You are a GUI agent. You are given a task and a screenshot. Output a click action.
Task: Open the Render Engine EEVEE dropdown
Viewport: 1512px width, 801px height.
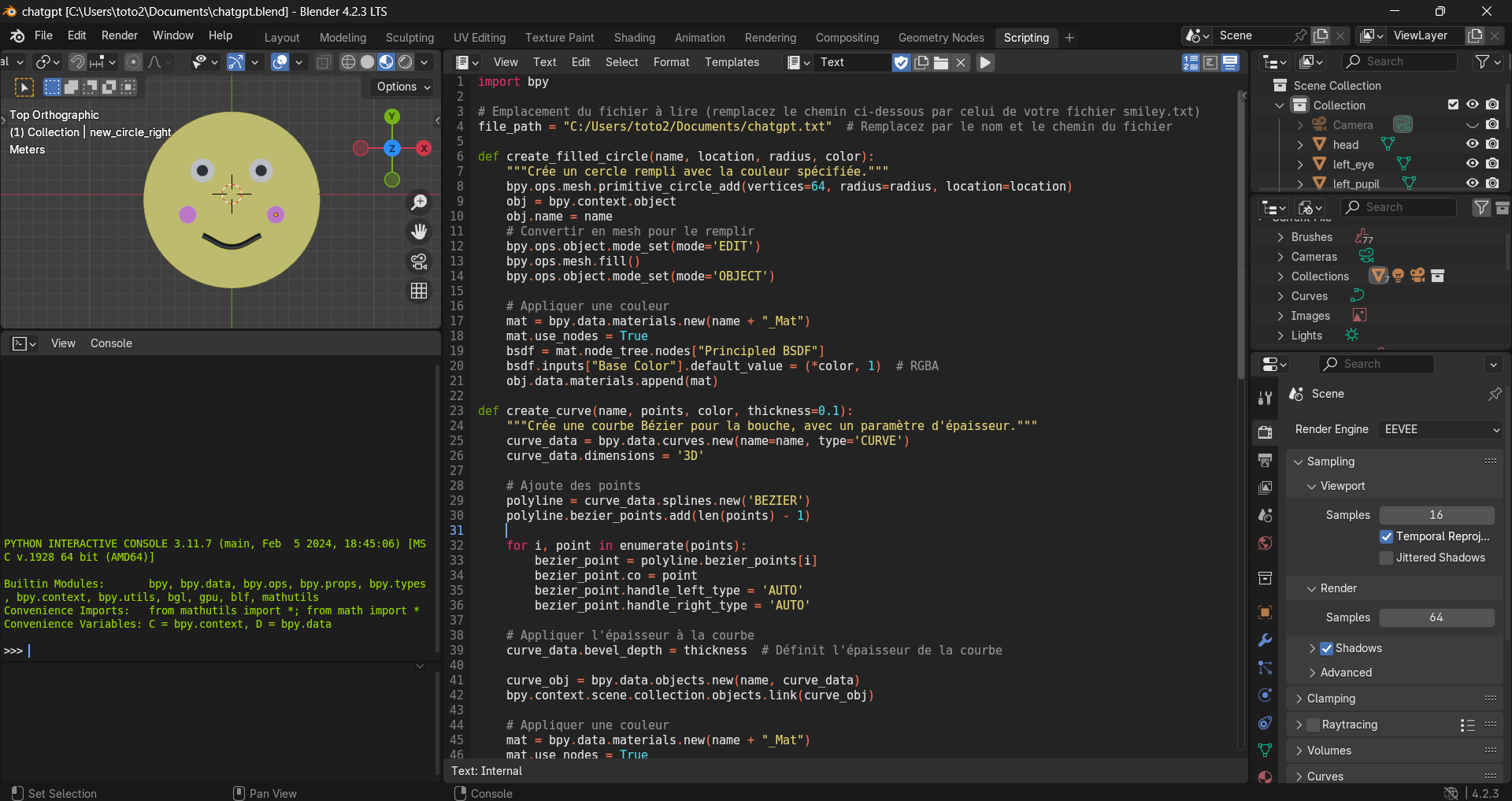[1440, 429]
